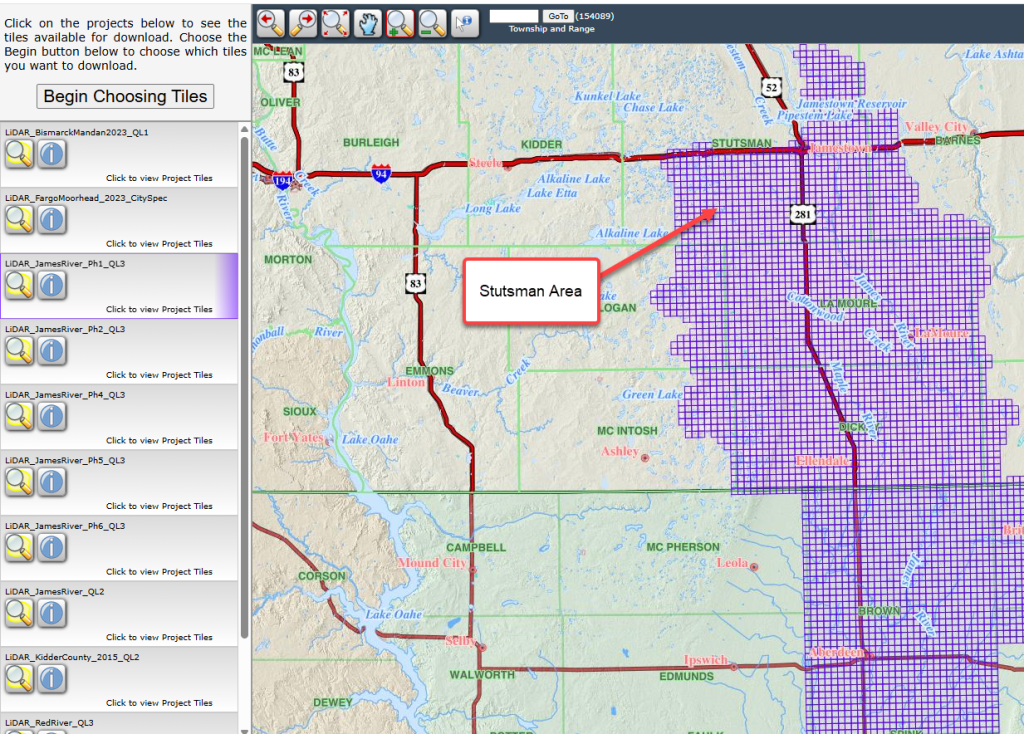Select the Pan hand tool
Screen dimensions: 1024x734
pos(368,22)
